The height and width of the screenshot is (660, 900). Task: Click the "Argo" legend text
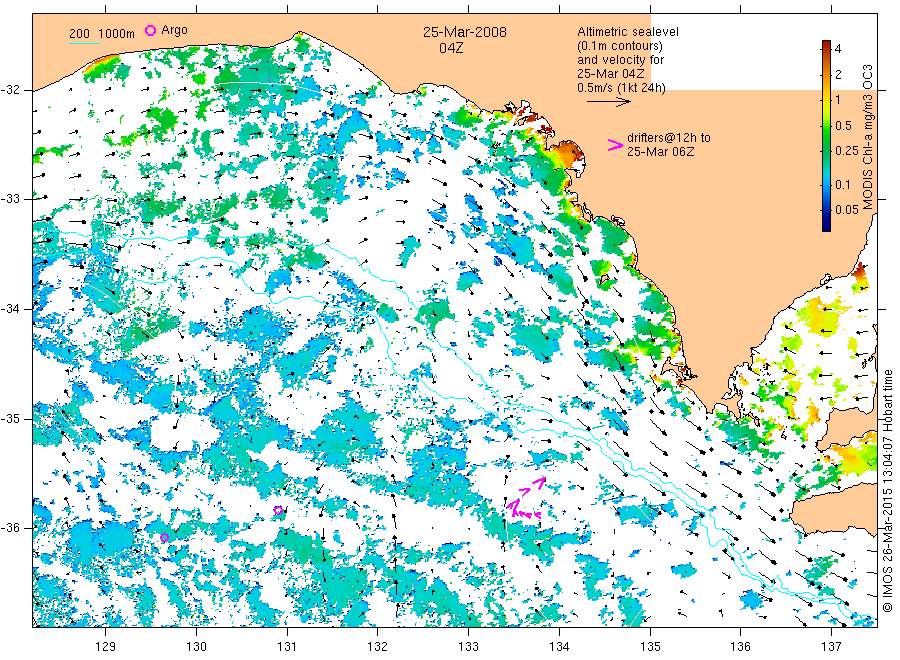click(174, 30)
